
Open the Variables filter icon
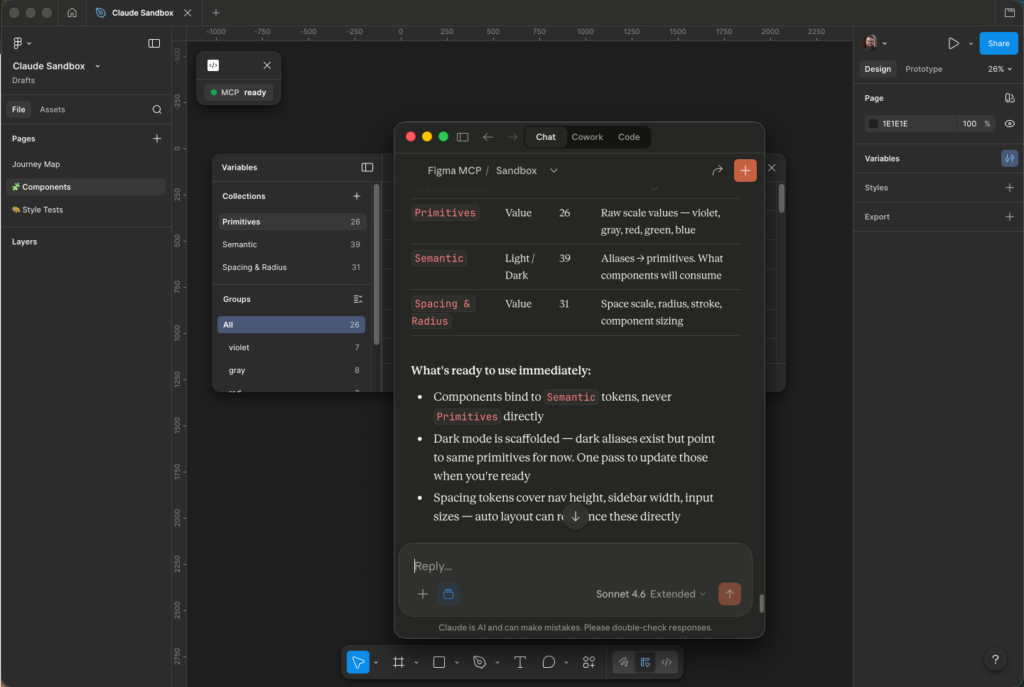tap(1009, 158)
